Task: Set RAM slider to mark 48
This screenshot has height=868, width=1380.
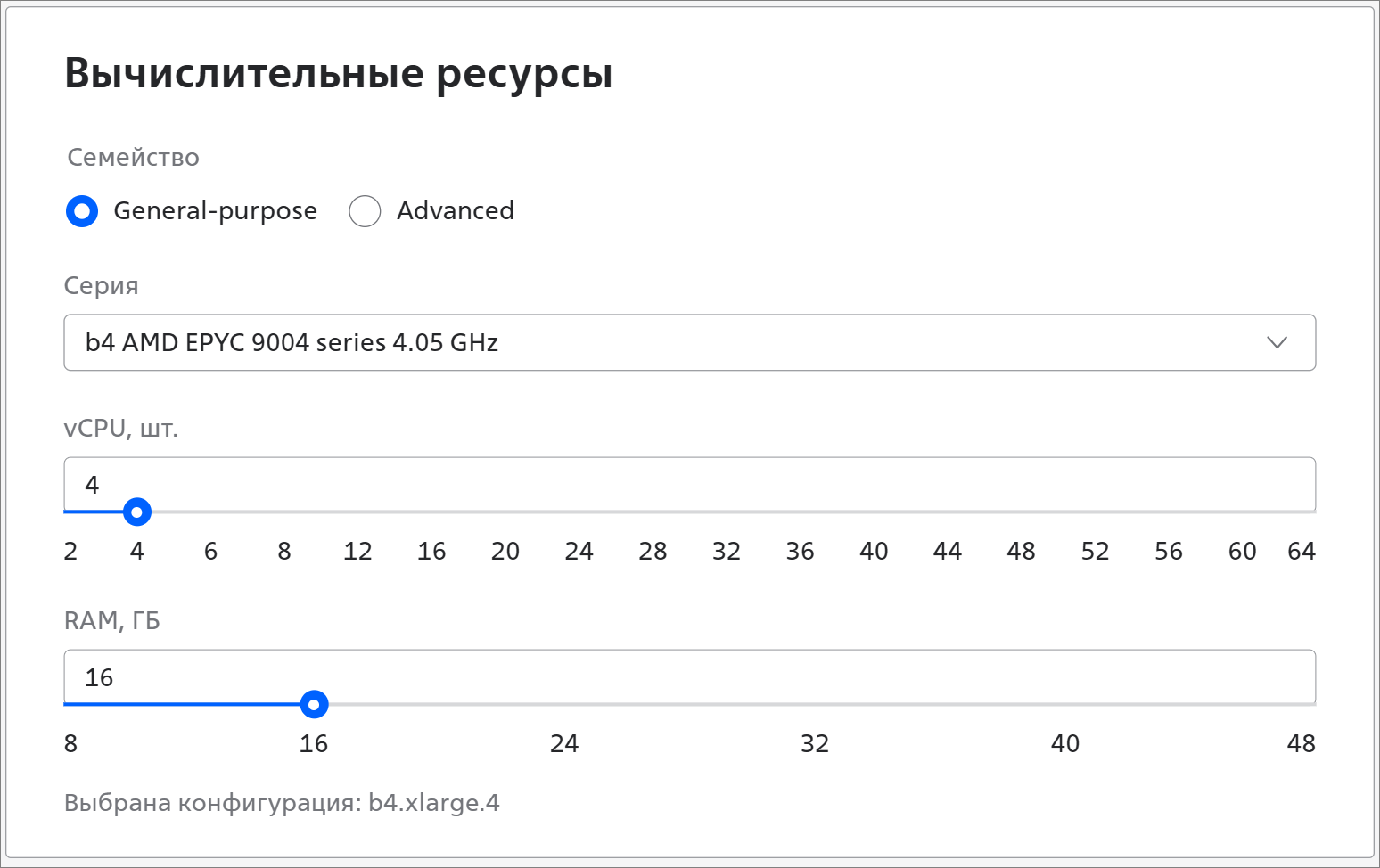Action: point(1302,743)
